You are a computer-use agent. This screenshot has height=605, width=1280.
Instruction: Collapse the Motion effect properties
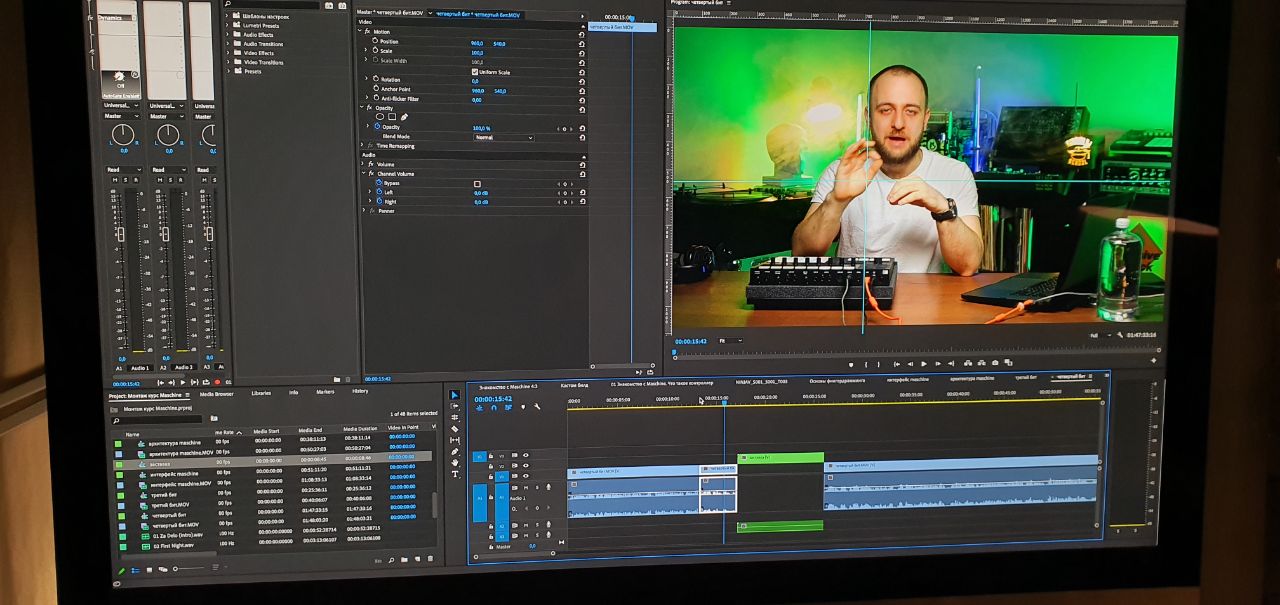[360, 31]
